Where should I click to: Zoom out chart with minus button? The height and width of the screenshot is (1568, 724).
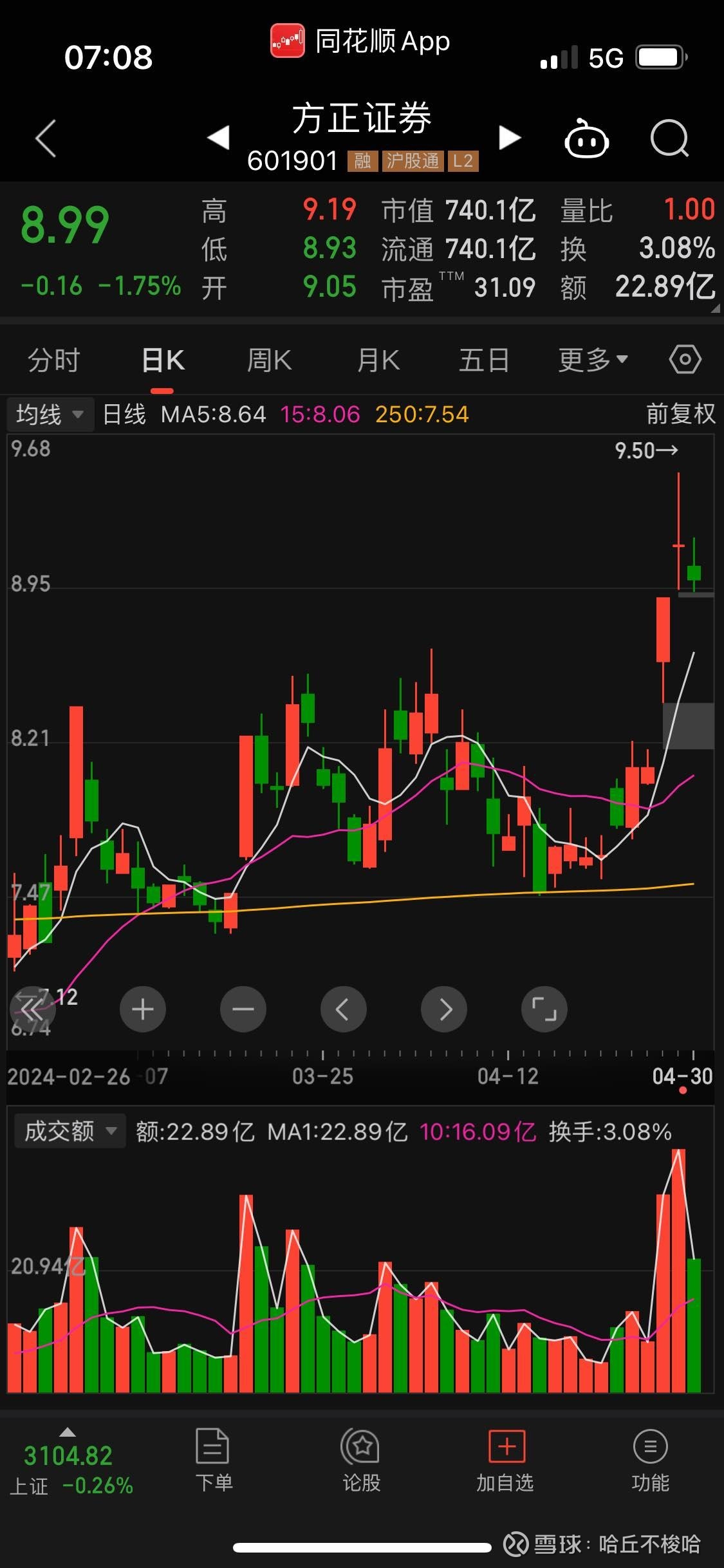[x=243, y=1009]
